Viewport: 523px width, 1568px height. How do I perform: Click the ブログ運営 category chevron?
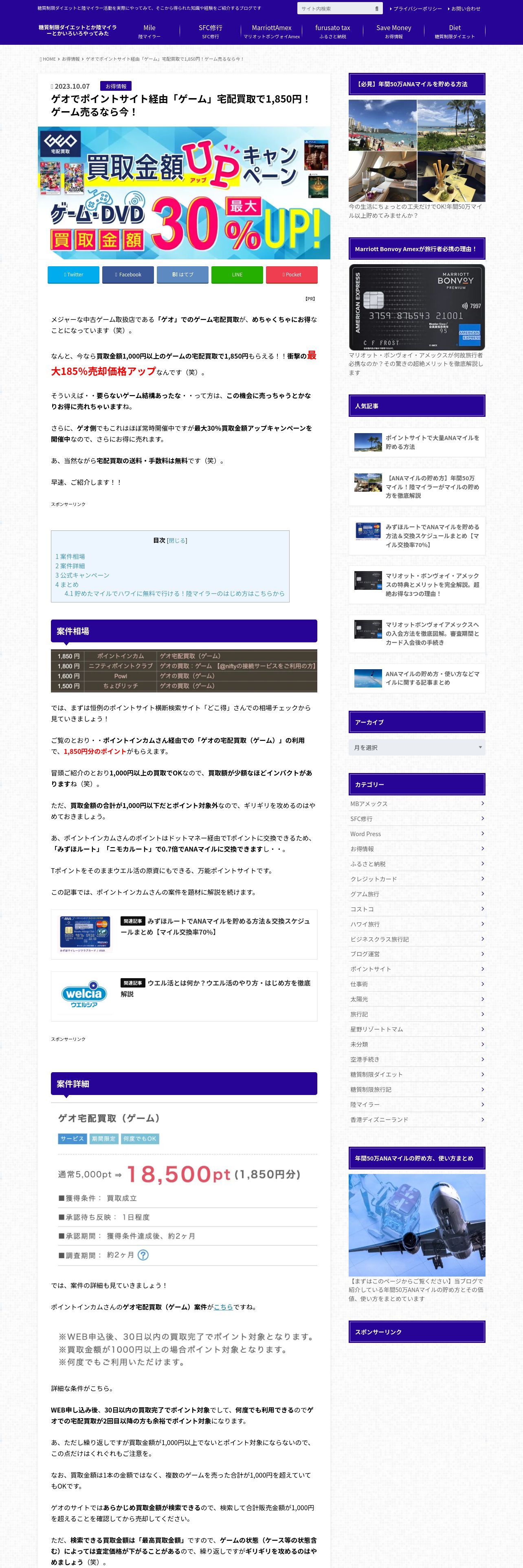click(x=482, y=954)
